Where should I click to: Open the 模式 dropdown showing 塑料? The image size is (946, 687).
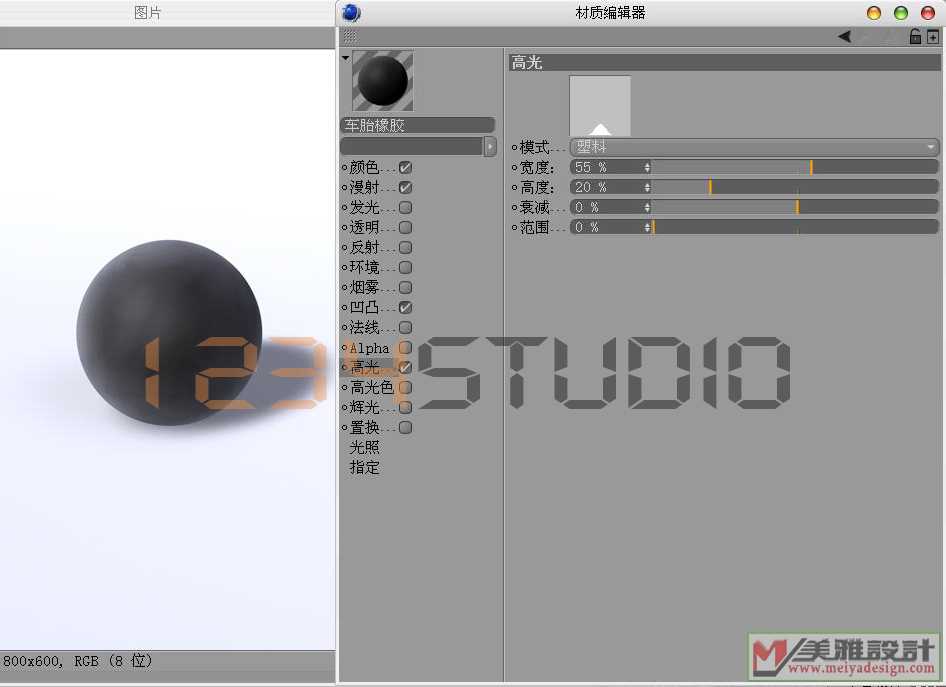754,147
